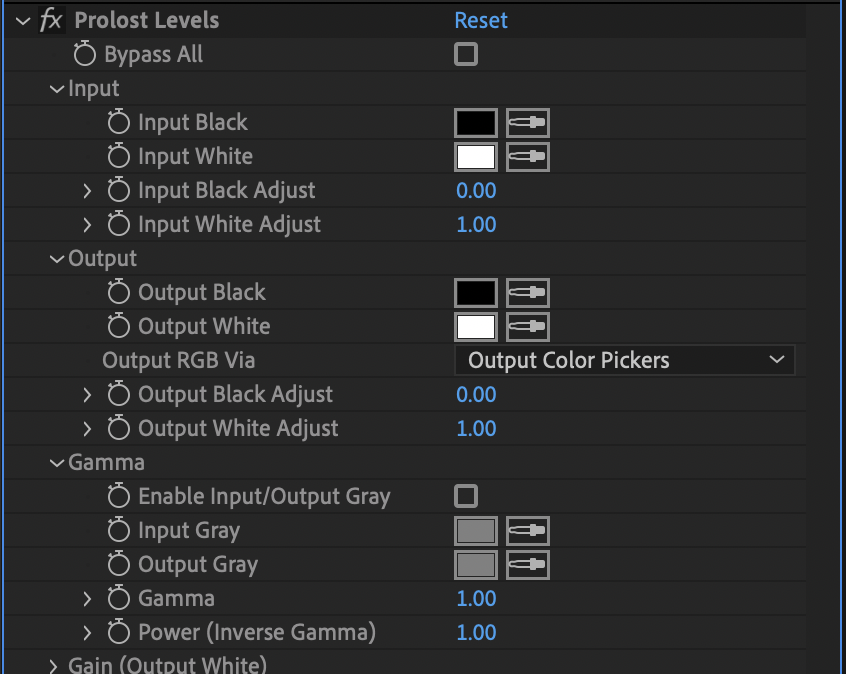
Task: Pick Input Black with its eyedropper
Action: [x=528, y=122]
